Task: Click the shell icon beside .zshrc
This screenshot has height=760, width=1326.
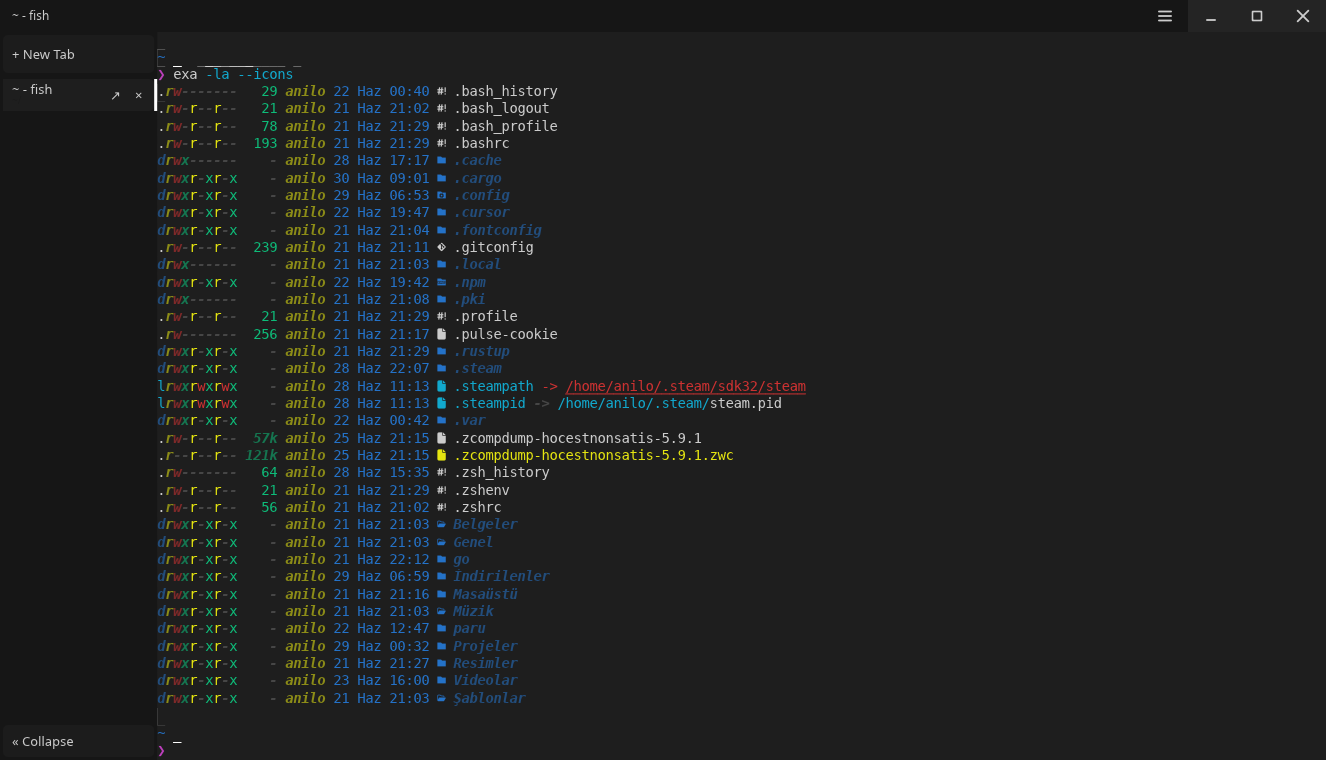Action: pos(441,507)
